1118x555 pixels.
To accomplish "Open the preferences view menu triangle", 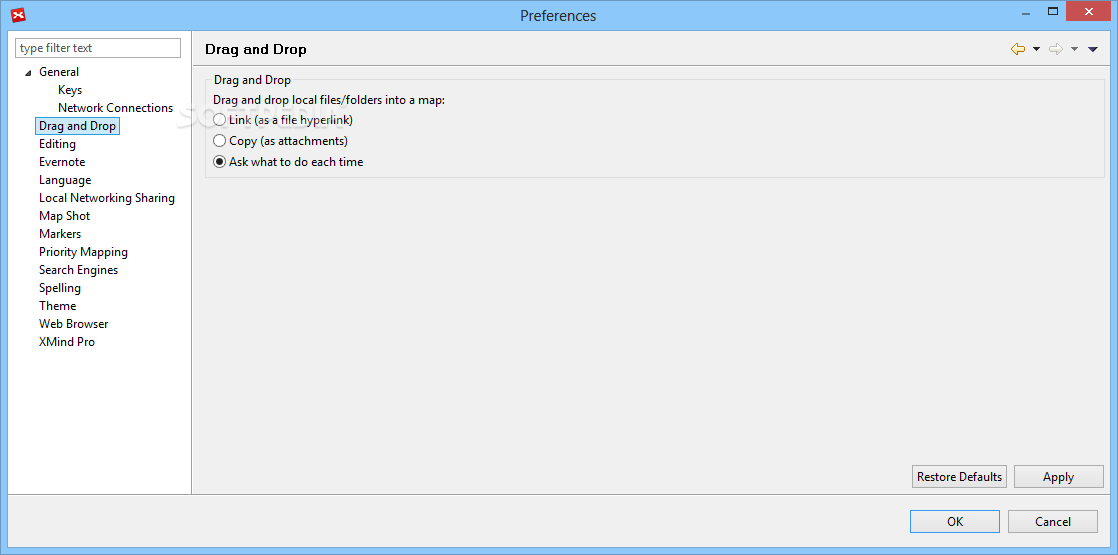I will (1093, 49).
